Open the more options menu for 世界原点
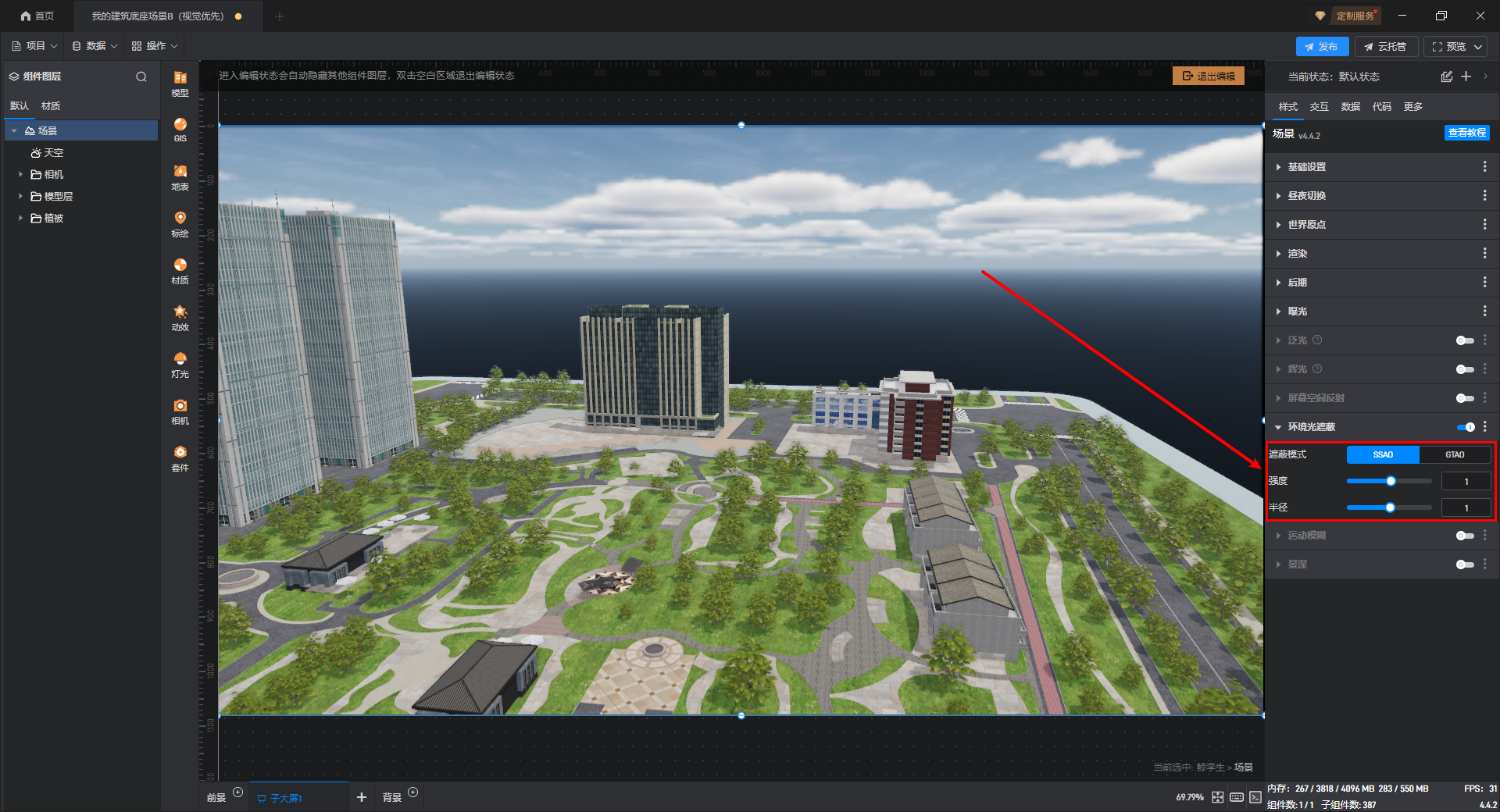The height and width of the screenshot is (812, 1500). (1484, 225)
